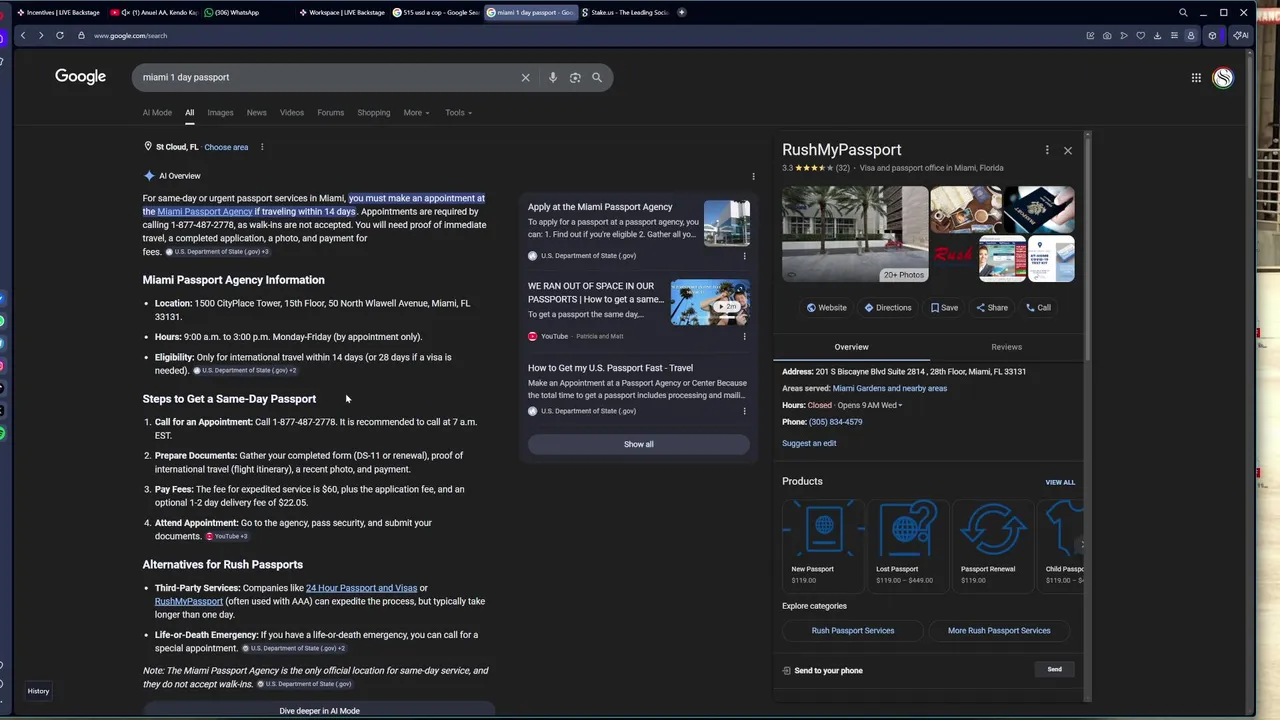The height and width of the screenshot is (720, 1280).
Task: Open options for Passport Fast Travel source card
Action: [744, 411]
